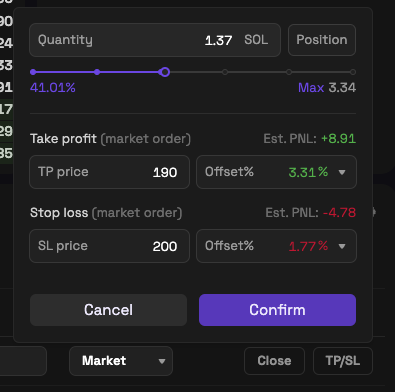Click the TP price input field
395x392 pixels.
coord(109,172)
